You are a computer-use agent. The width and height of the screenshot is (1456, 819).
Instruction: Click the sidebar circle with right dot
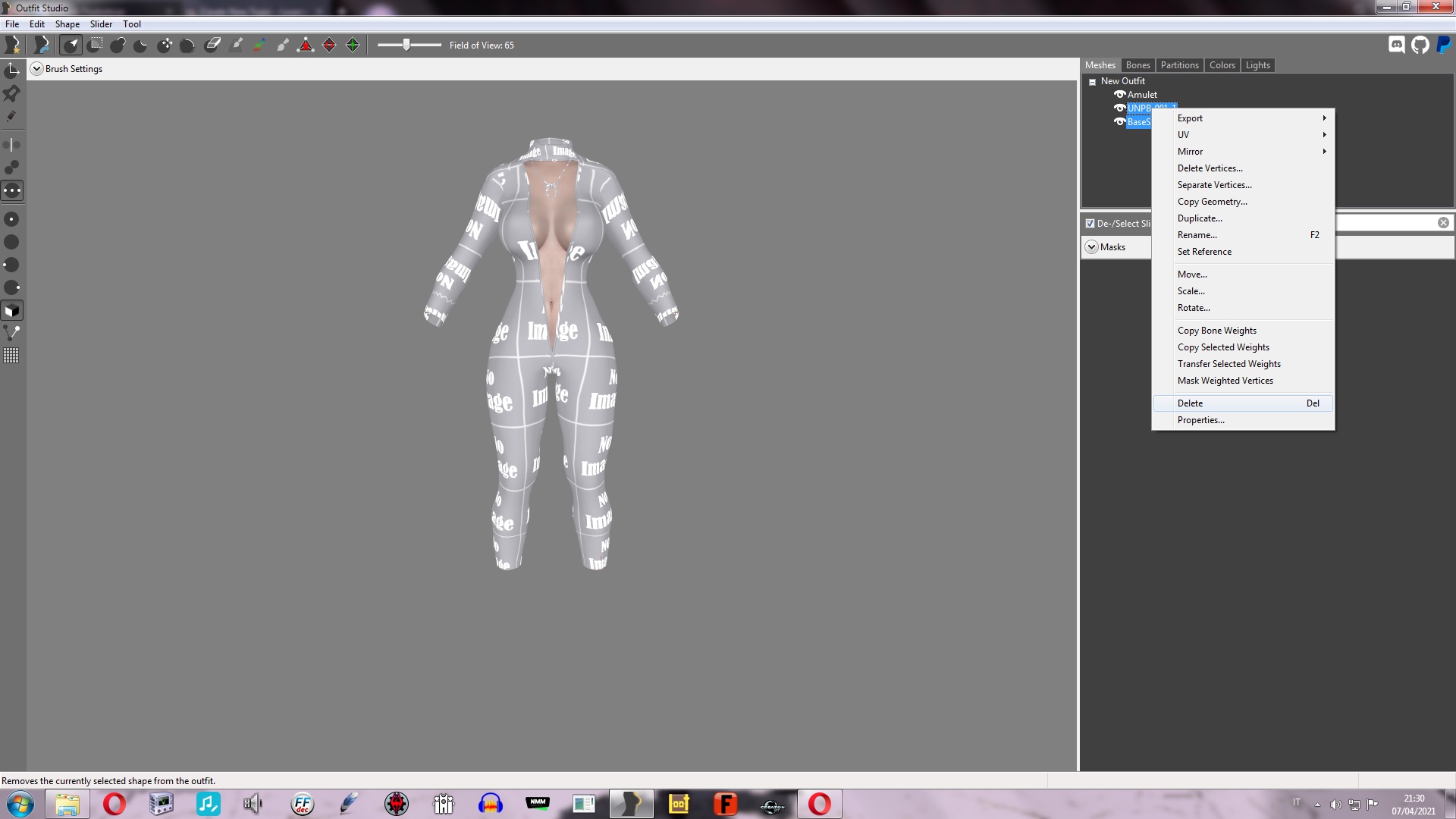click(12, 287)
